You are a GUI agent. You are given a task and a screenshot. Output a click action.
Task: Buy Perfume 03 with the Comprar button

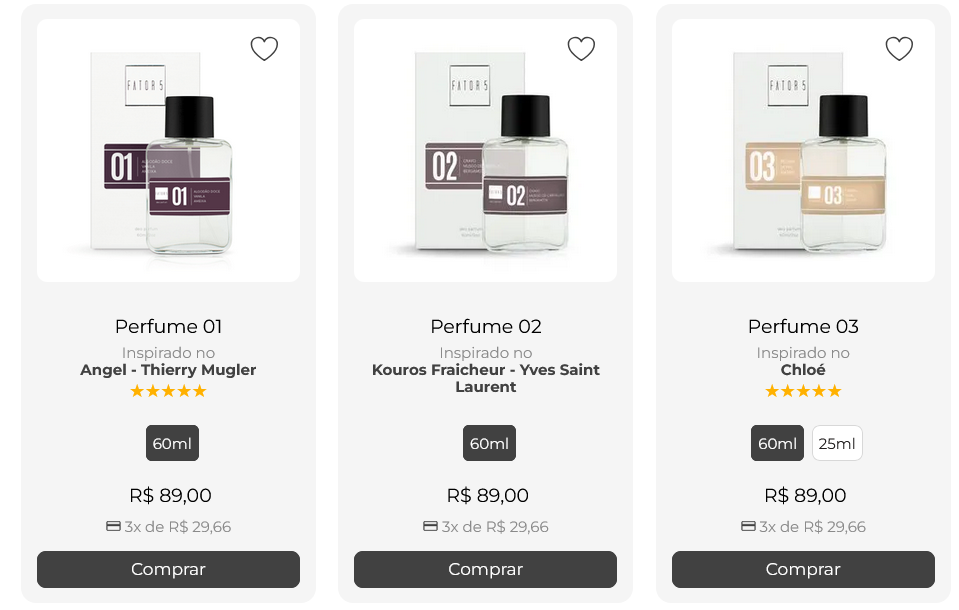pos(803,569)
